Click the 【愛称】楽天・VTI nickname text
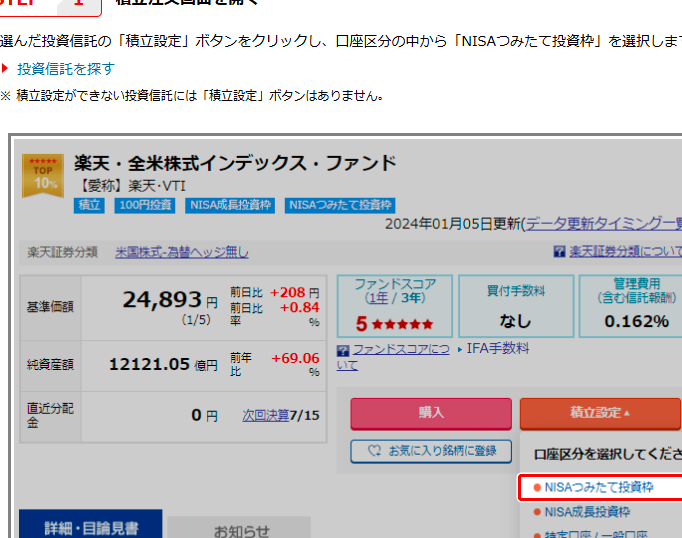Screen dimensions: 682x538 [x=132, y=186]
